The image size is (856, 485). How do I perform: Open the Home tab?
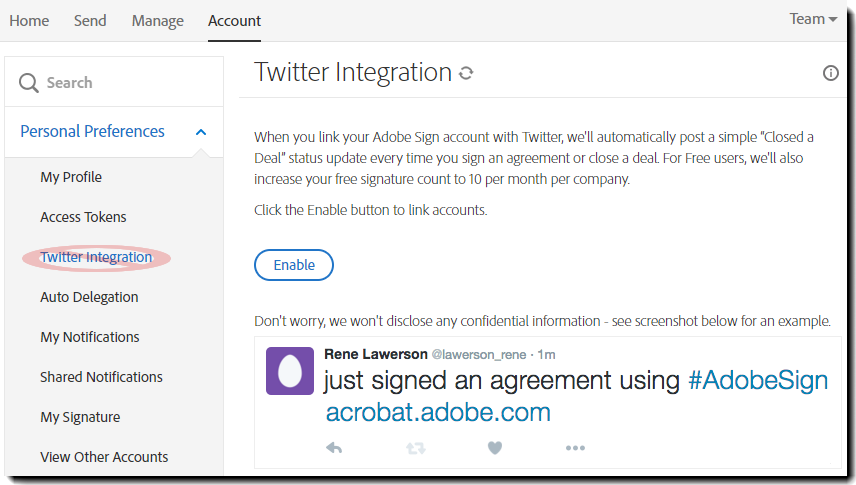point(29,20)
